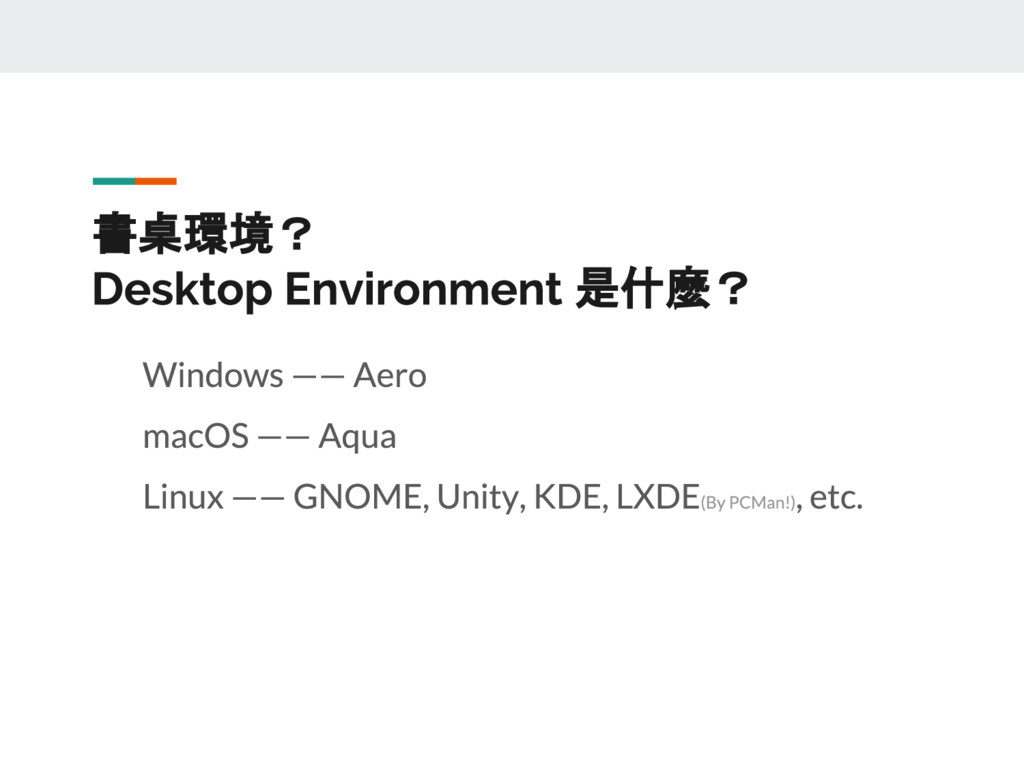Click the word Windows
This screenshot has height=768, width=1024.
tap(212, 376)
